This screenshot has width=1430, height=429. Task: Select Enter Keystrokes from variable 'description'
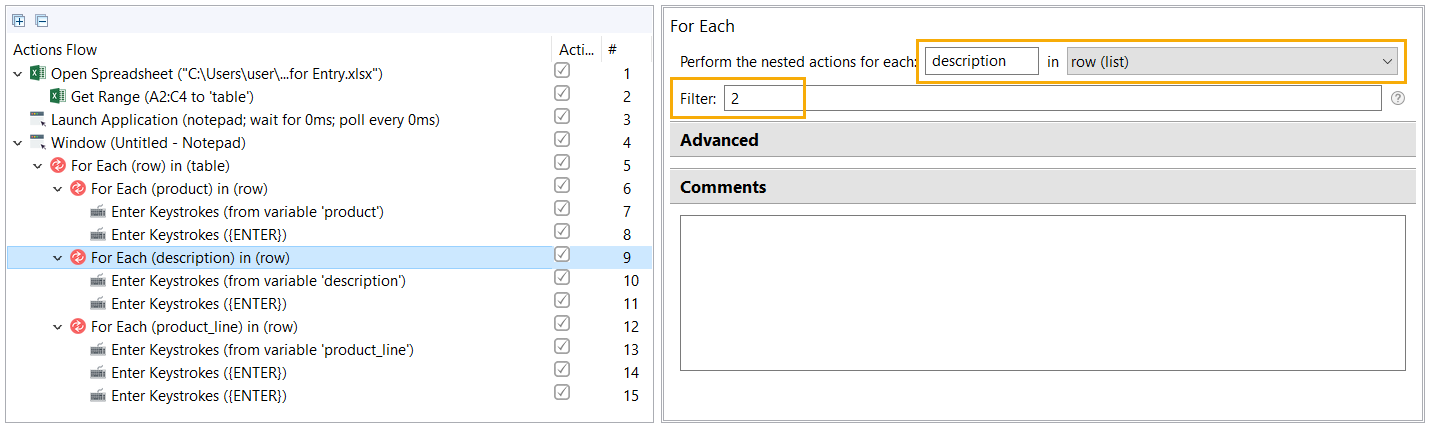[x=258, y=281]
